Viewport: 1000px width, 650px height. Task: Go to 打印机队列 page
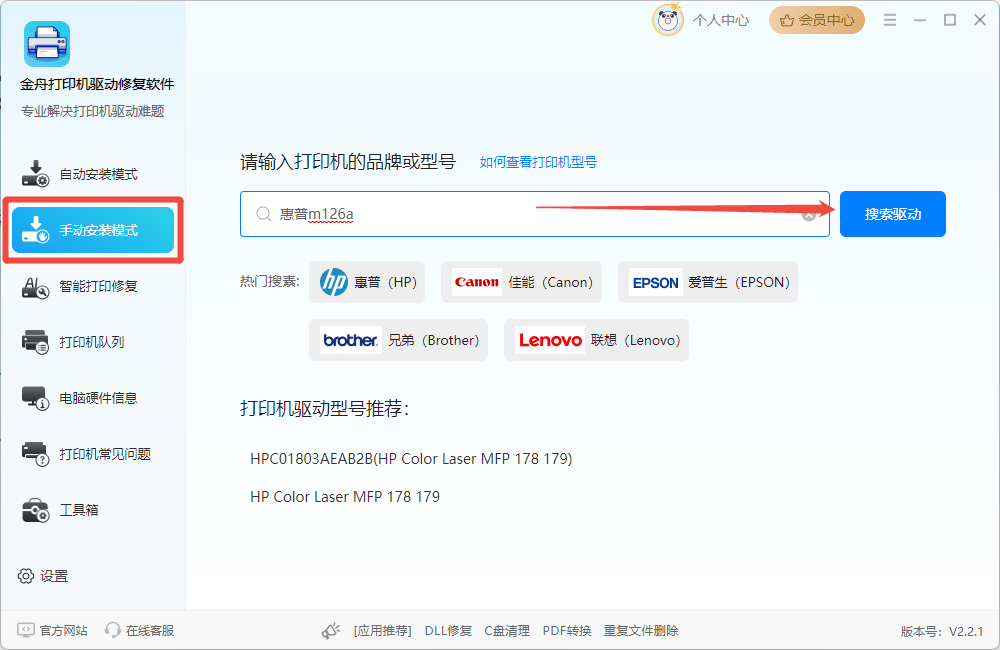pyautogui.click(x=93, y=342)
